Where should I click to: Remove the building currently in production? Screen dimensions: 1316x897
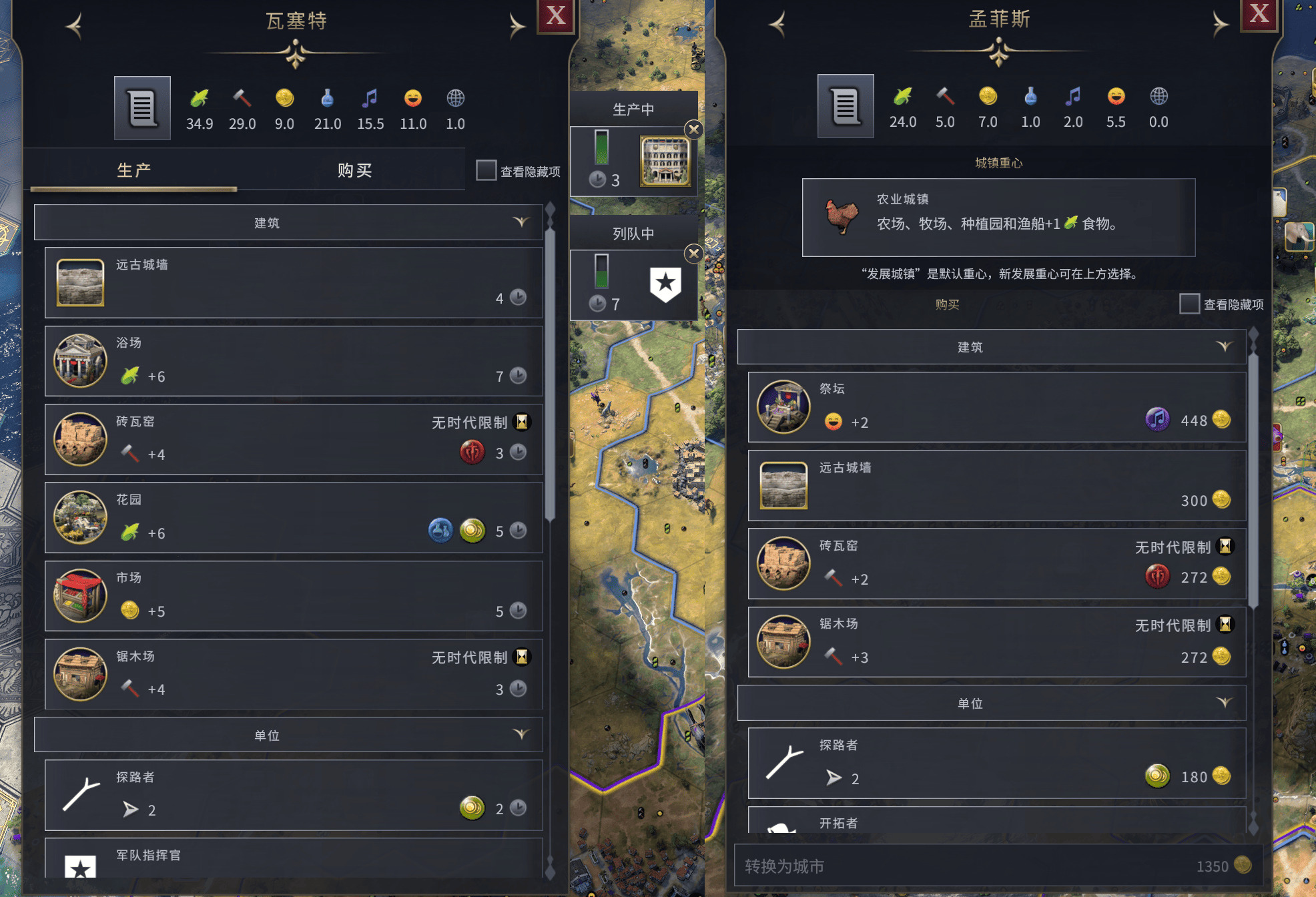point(694,129)
